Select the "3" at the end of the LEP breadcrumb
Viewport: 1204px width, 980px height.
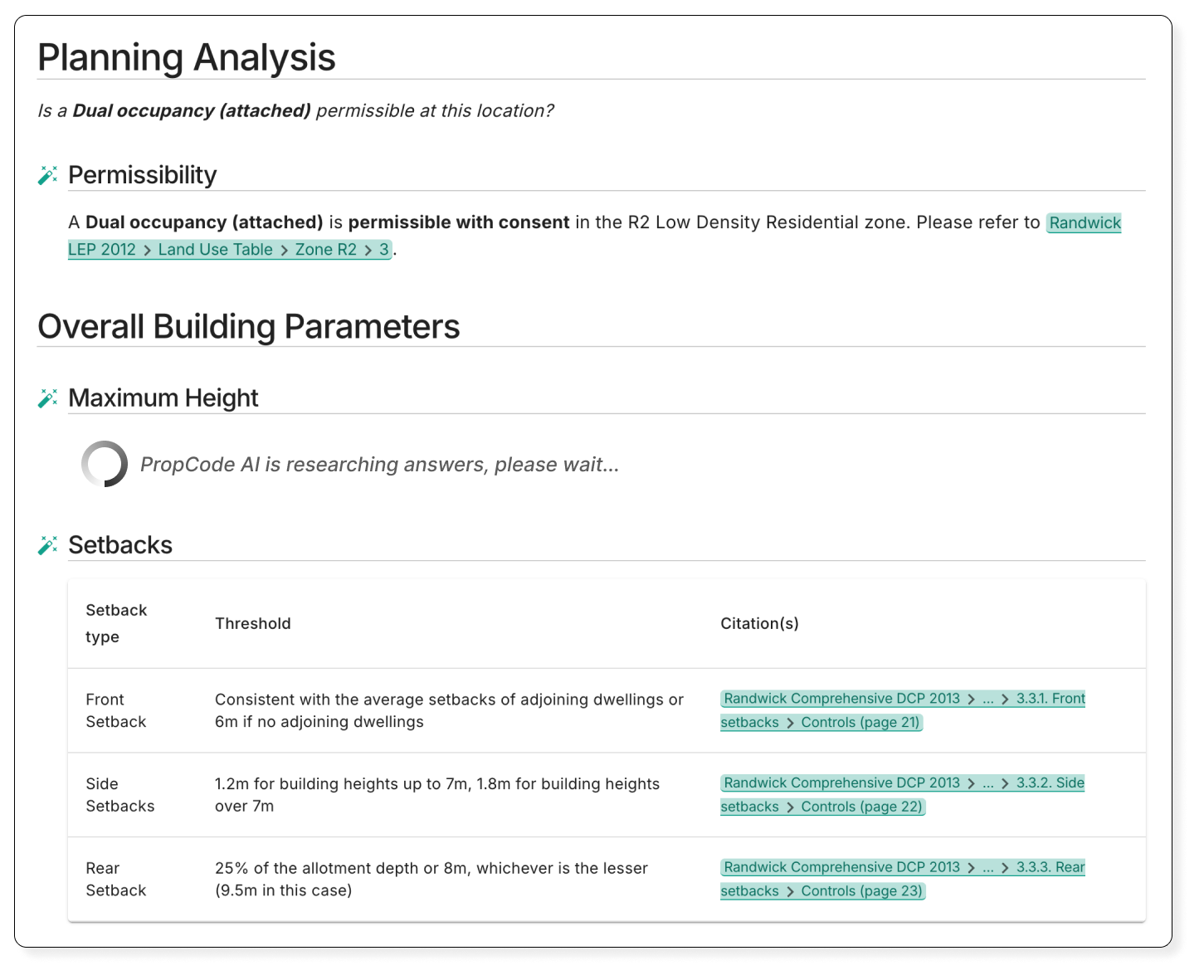(383, 250)
